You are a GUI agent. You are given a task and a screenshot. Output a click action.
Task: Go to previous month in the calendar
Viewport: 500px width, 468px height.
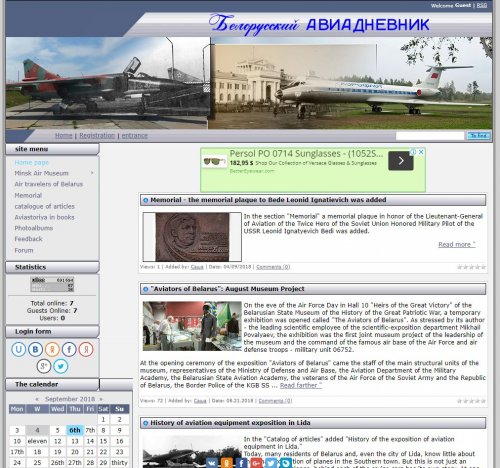coord(37,399)
